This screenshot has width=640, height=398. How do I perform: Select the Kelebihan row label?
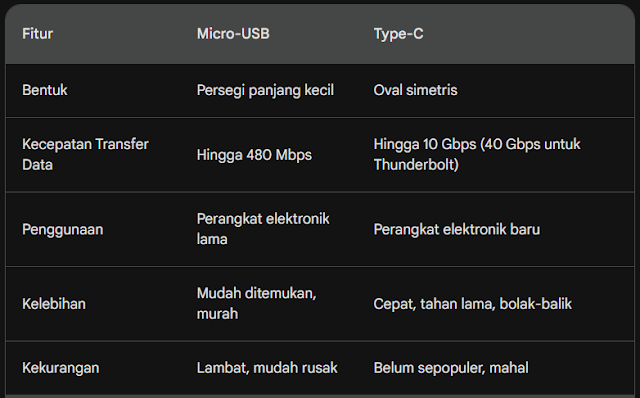click(54, 304)
